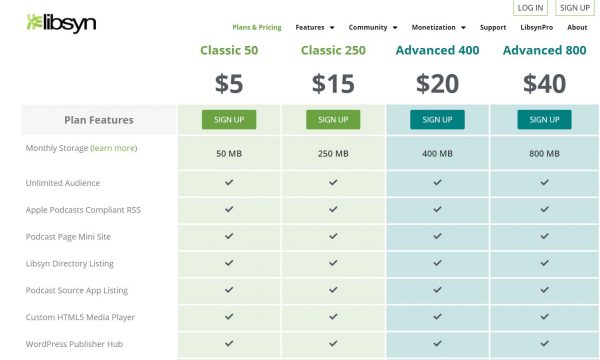Click the Libsyn logo

click(61, 23)
